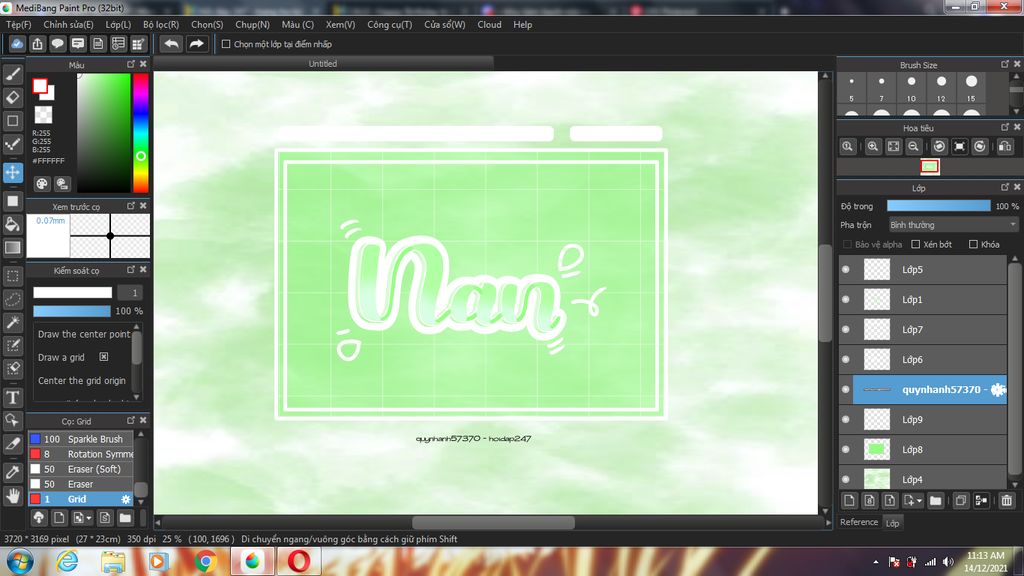The width and height of the screenshot is (1024, 576).
Task: Switch to the Reference tab
Action: 858,522
